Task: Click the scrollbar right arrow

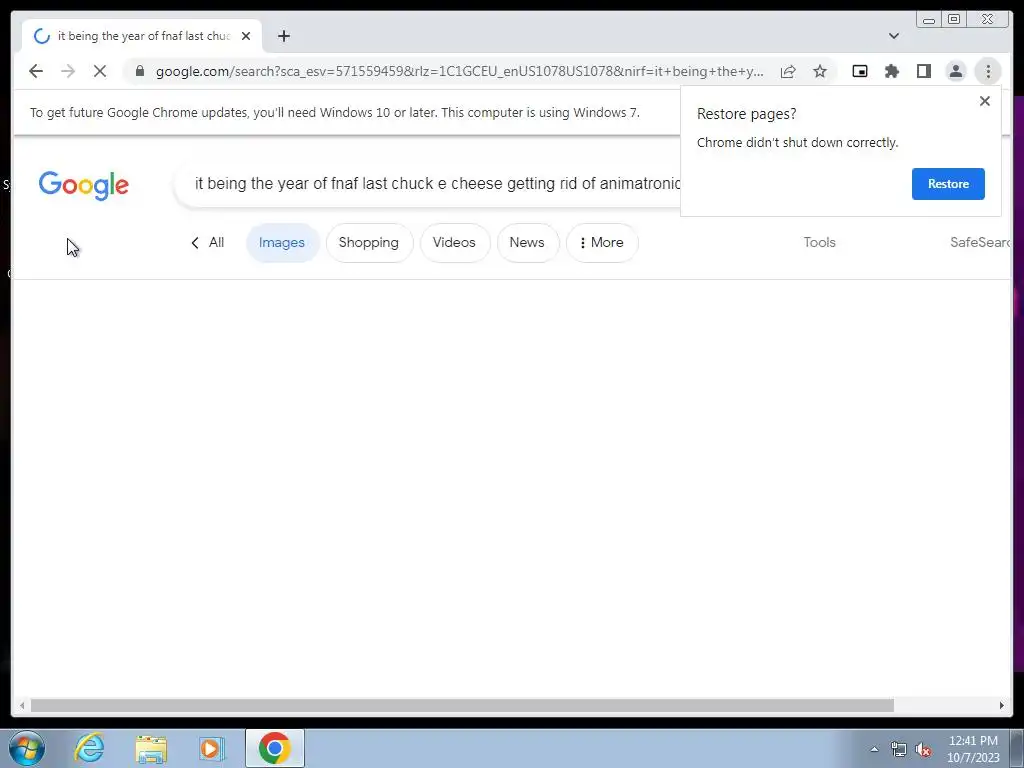Action: point(1002,705)
